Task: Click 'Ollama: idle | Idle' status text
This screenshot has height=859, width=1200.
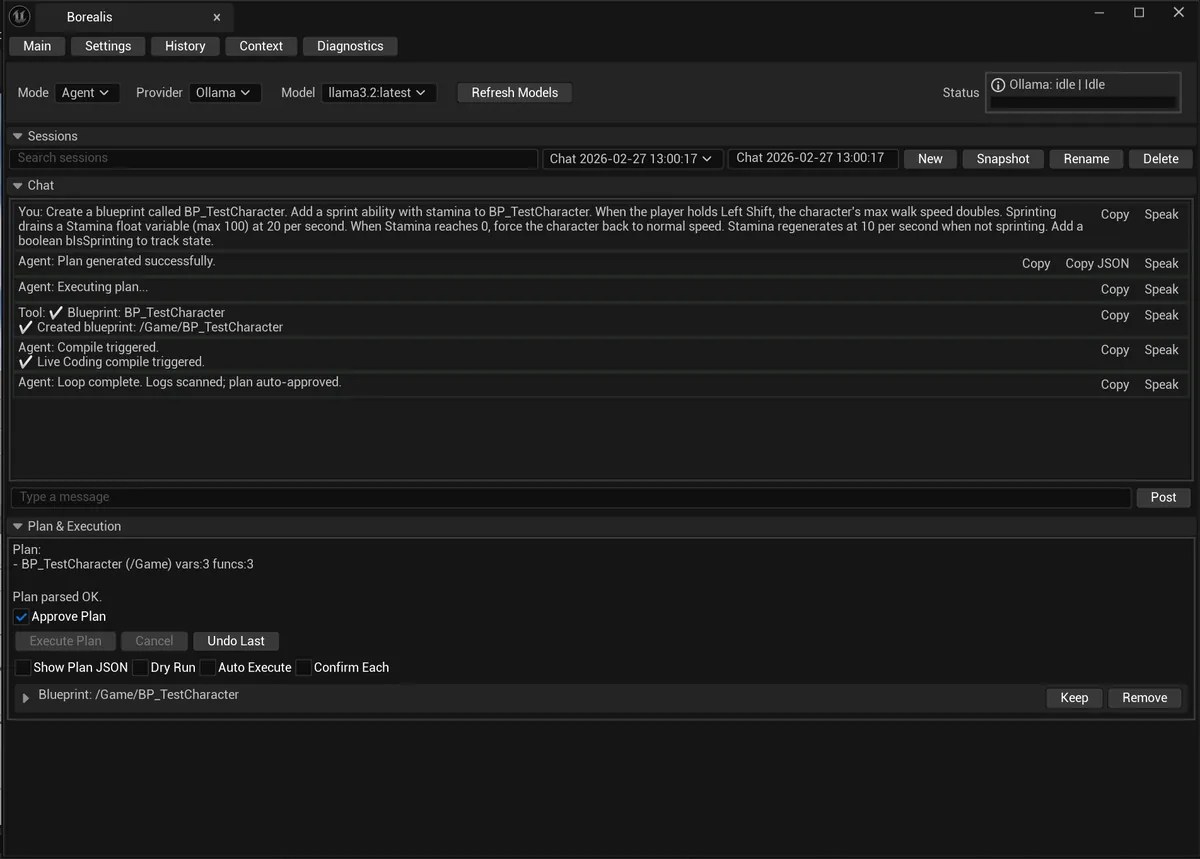Action: (x=1057, y=85)
